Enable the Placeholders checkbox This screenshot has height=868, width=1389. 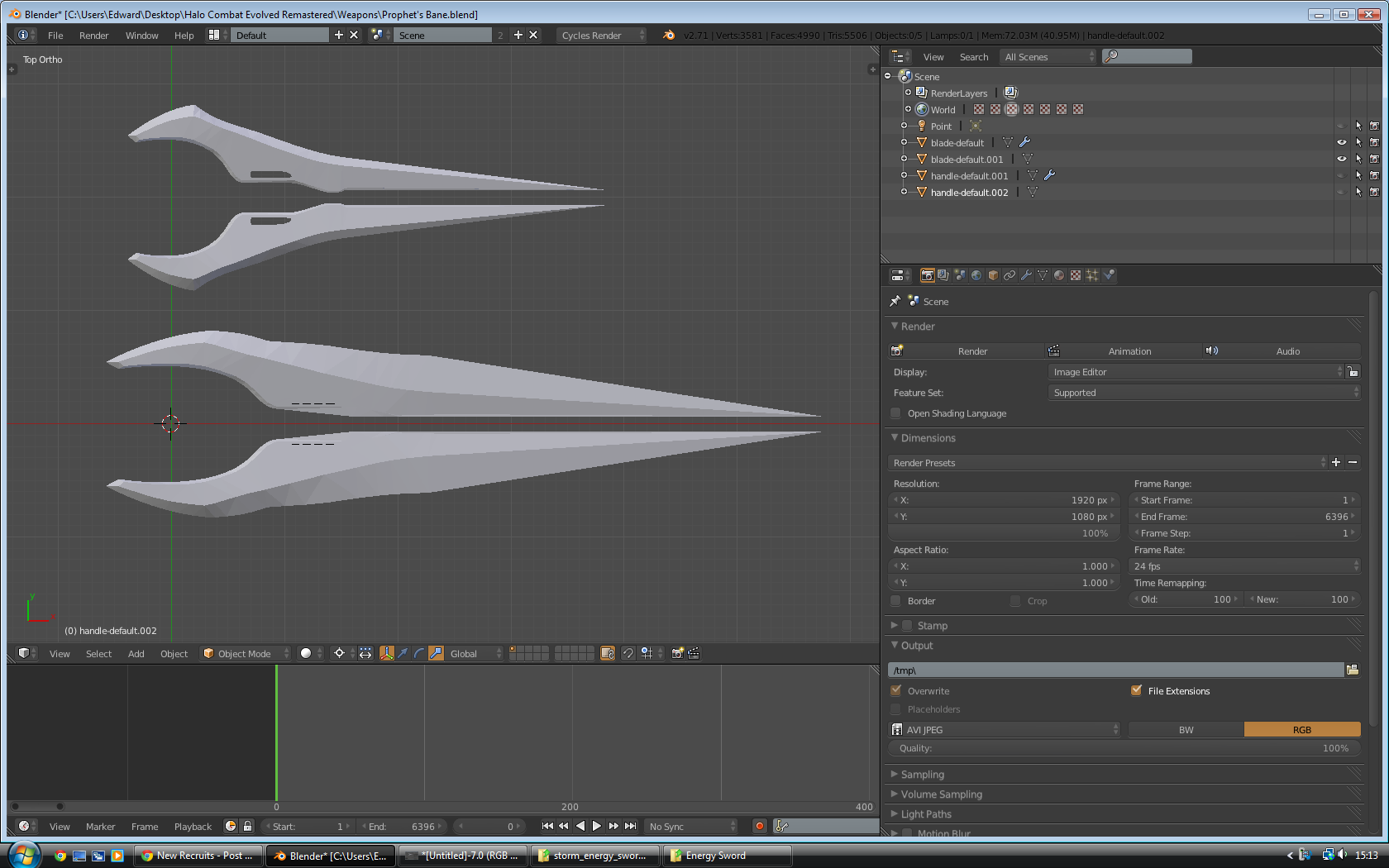click(895, 709)
